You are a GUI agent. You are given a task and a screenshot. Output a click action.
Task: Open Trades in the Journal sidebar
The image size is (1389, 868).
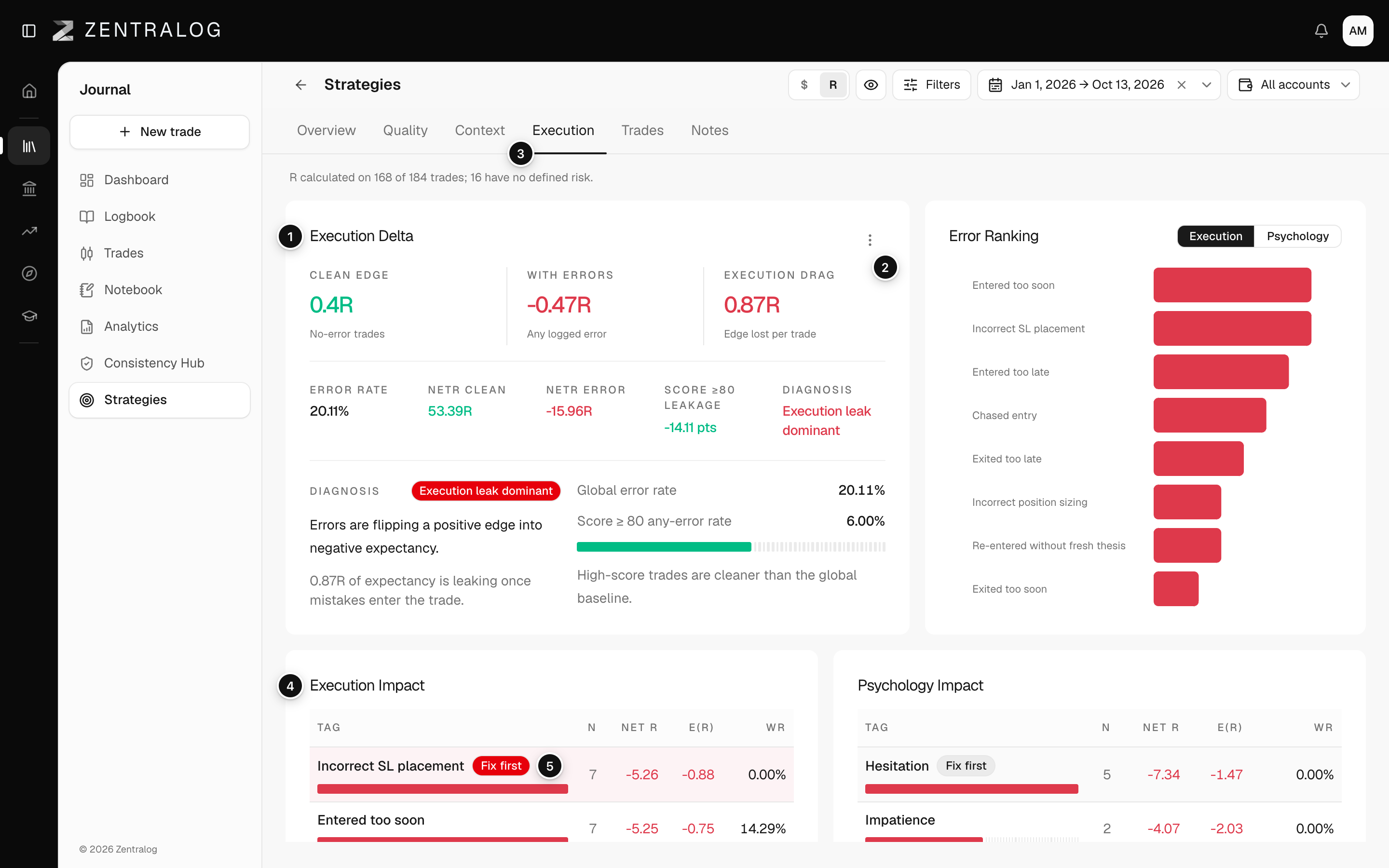pos(160,253)
